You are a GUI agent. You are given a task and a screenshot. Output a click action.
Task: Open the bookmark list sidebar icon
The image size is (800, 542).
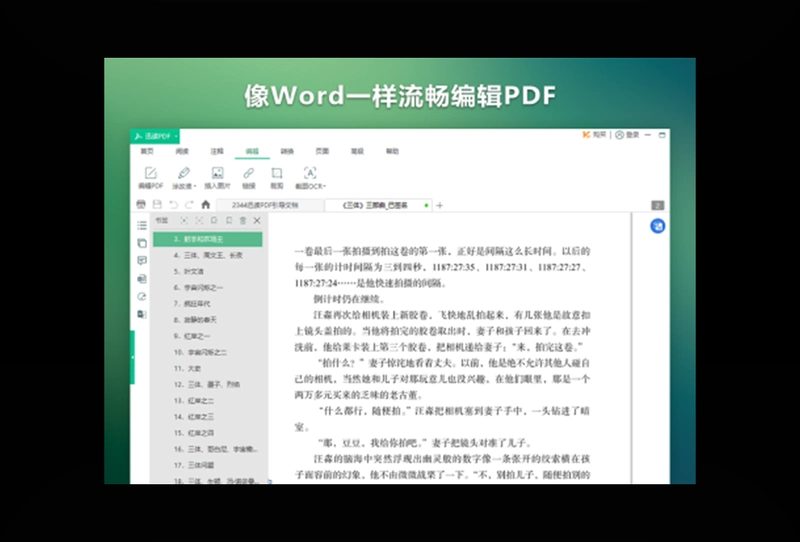(x=142, y=225)
